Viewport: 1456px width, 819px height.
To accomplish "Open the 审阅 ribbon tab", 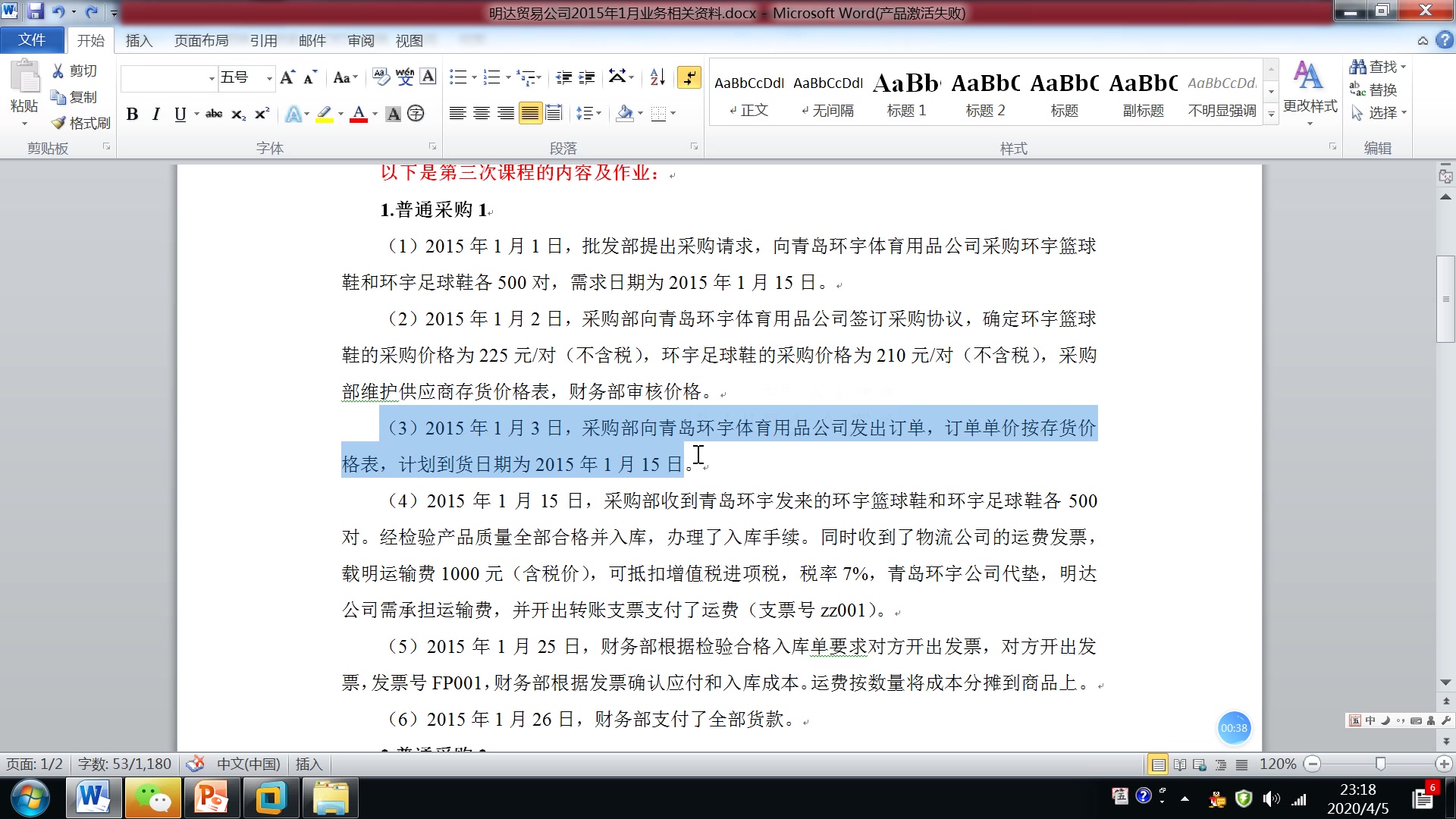I will [359, 40].
